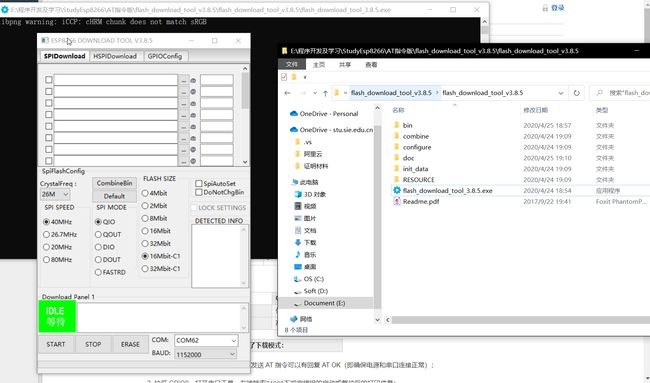Open the 文件 menu in Explorer
The height and width of the screenshot is (383, 650).
pyautogui.click(x=291, y=65)
